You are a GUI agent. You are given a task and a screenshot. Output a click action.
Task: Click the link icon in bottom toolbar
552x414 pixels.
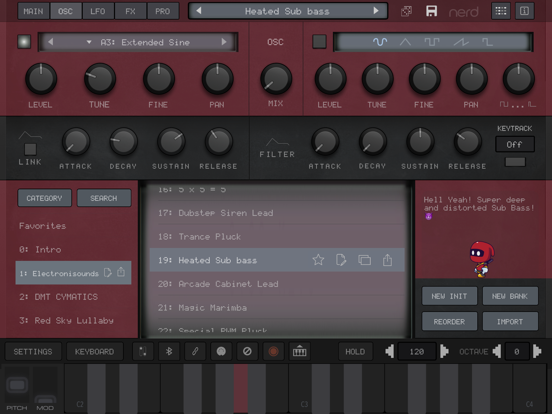195,351
